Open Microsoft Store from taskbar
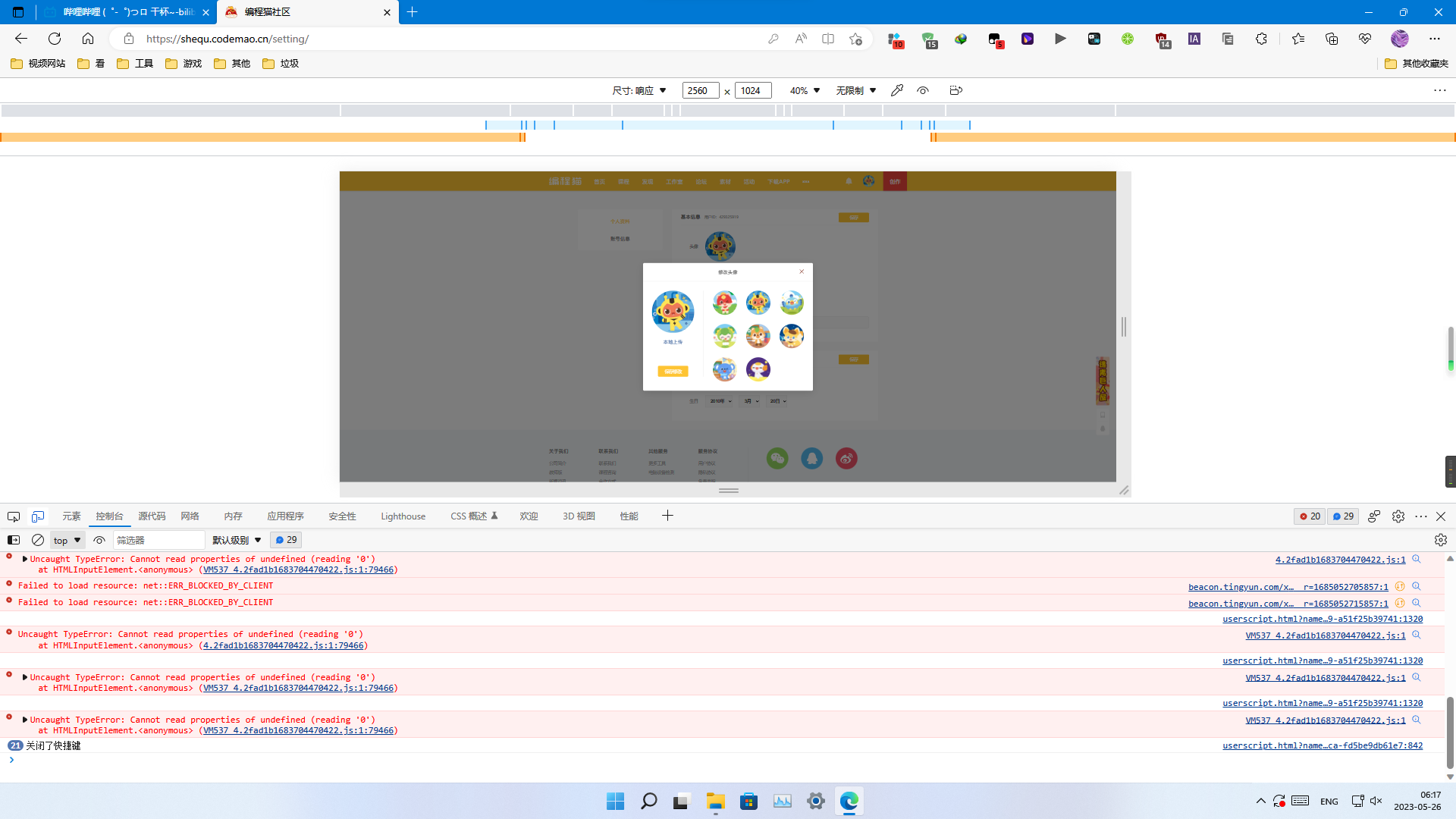The width and height of the screenshot is (1456, 819). tap(748, 801)
